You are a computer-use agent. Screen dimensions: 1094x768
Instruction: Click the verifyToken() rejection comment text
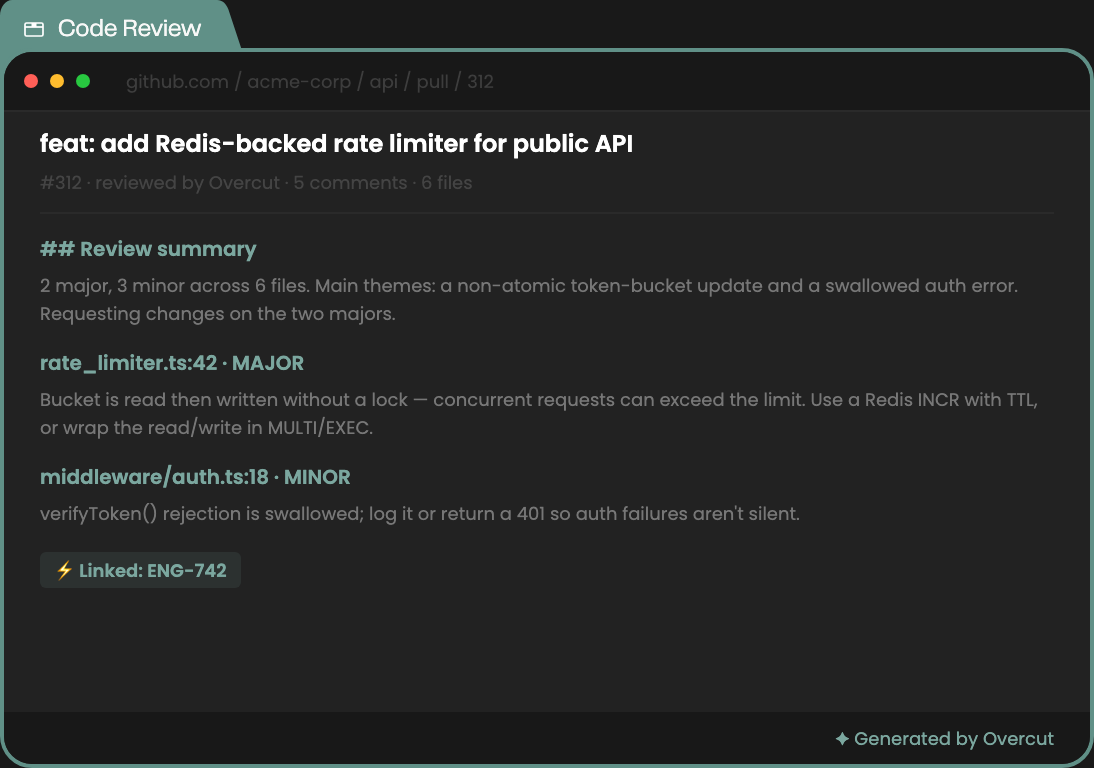(420, 514)
